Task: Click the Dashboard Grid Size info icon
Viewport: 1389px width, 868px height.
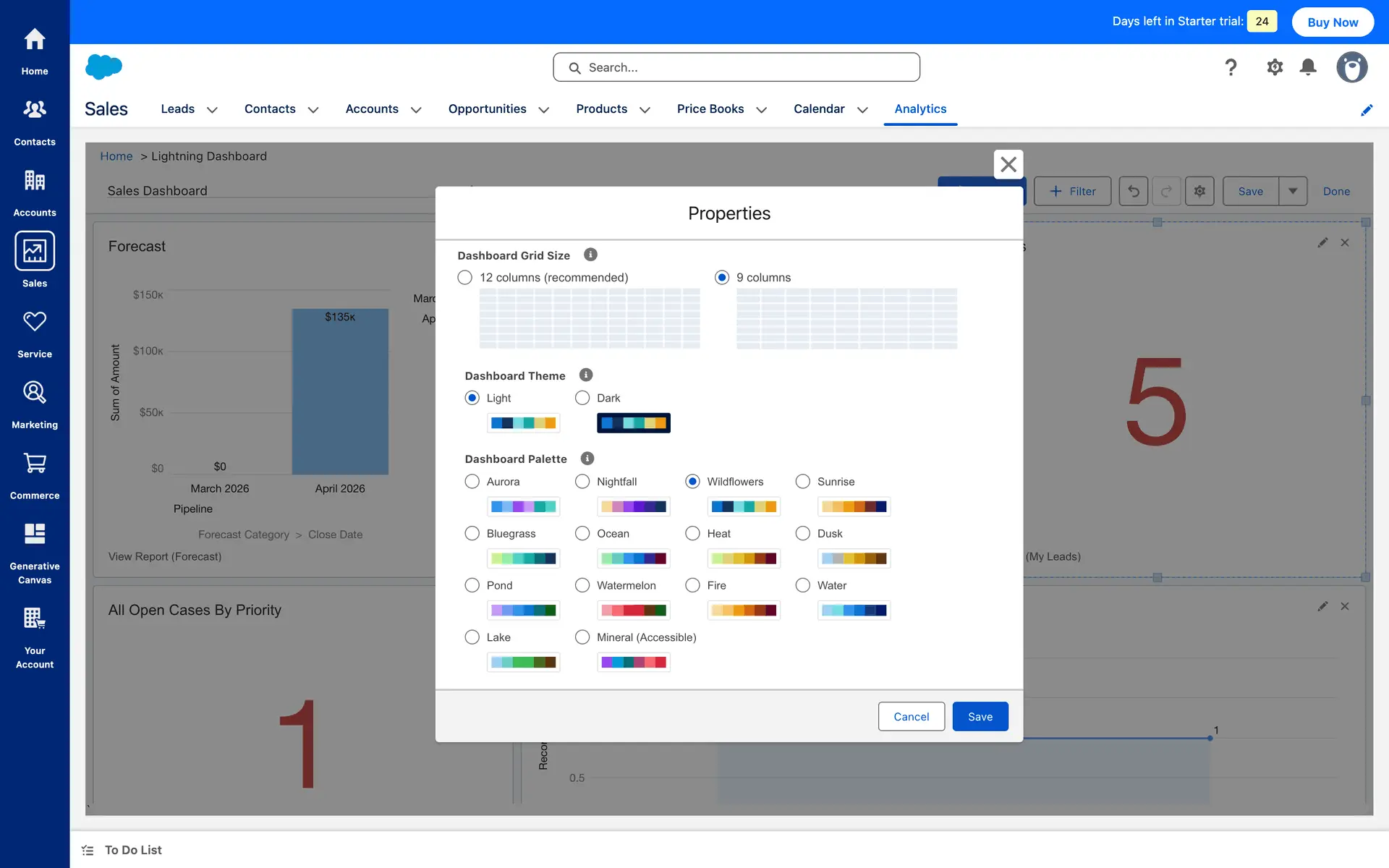Action: (x=590, y=255)
